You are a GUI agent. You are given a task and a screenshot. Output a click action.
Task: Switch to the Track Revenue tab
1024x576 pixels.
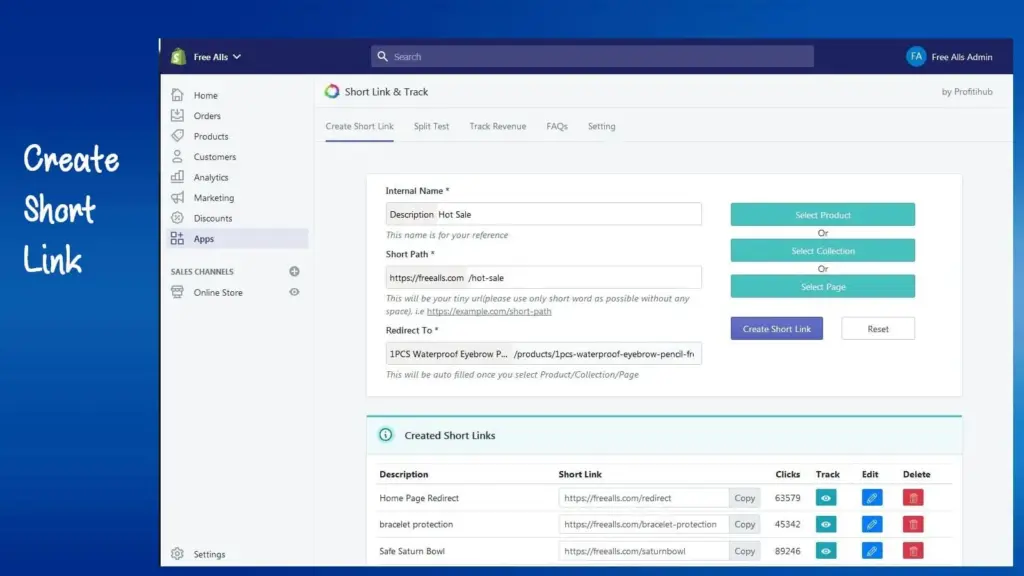(x=498, y=126)
